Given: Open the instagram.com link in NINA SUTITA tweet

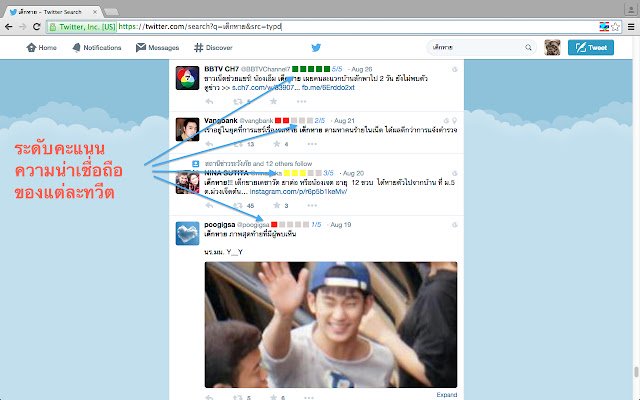Looking at the screenshot, I should (298, 191).
